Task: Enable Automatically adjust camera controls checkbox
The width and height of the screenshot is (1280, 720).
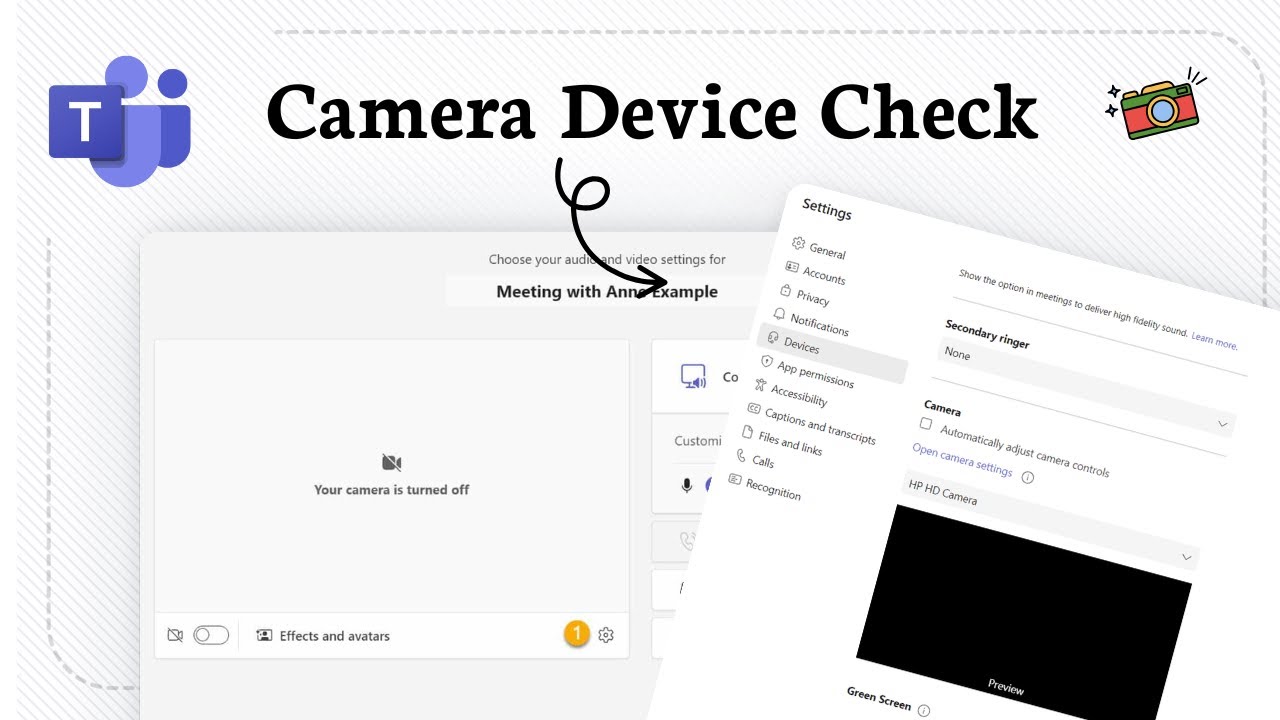Action: pos(926,424)
